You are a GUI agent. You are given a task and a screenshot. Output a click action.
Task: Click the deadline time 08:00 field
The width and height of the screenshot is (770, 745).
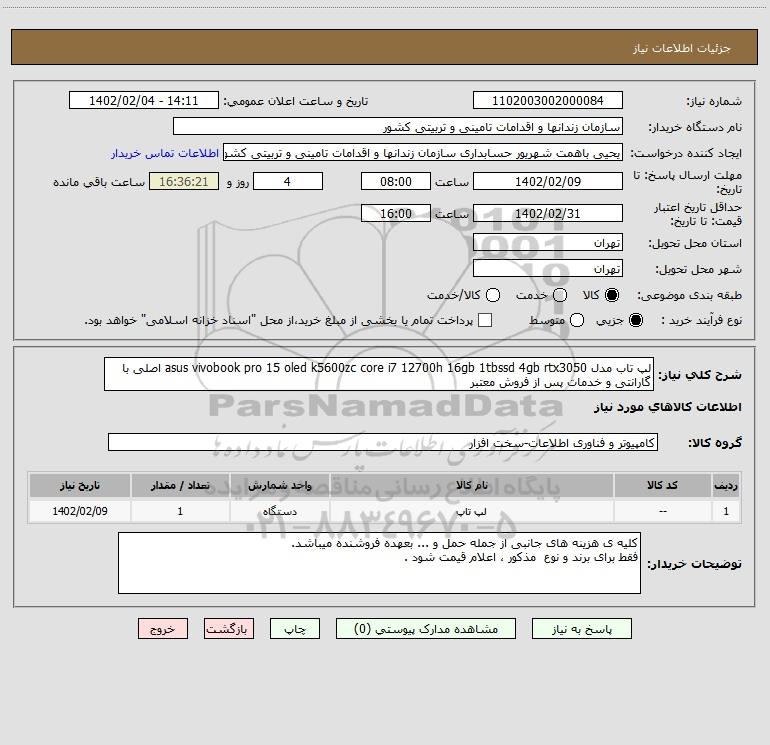point(396,181)
